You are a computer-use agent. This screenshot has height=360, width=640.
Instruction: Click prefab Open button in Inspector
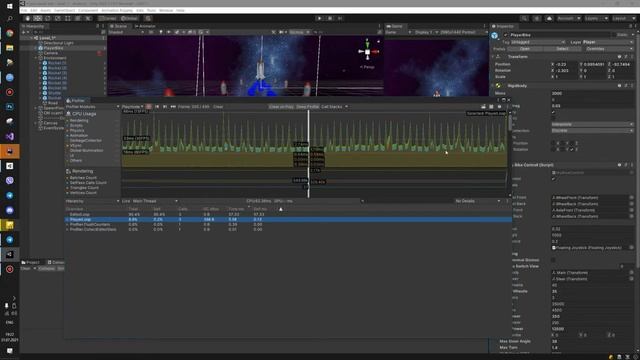(524, 49)
